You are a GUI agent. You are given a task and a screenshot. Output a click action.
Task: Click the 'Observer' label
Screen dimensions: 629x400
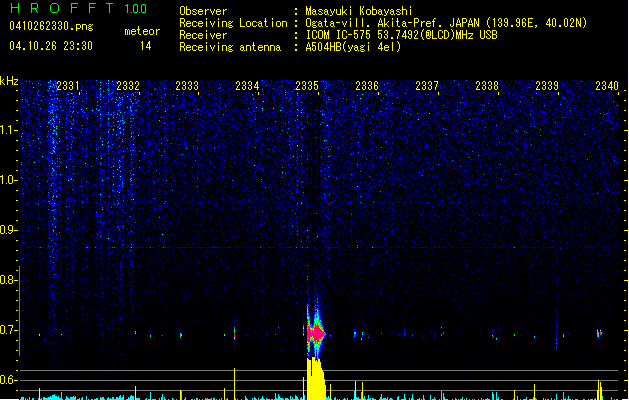203,11
